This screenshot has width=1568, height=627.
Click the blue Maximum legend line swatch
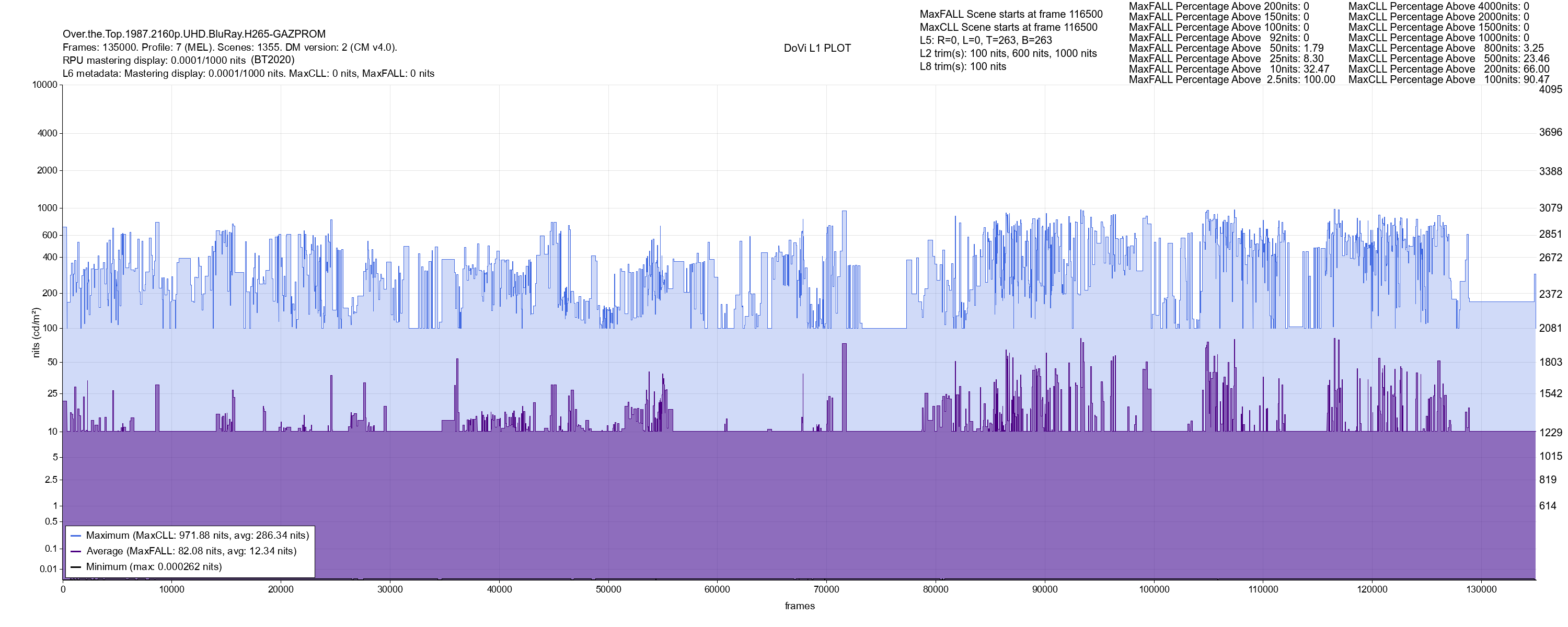point(76,536)
